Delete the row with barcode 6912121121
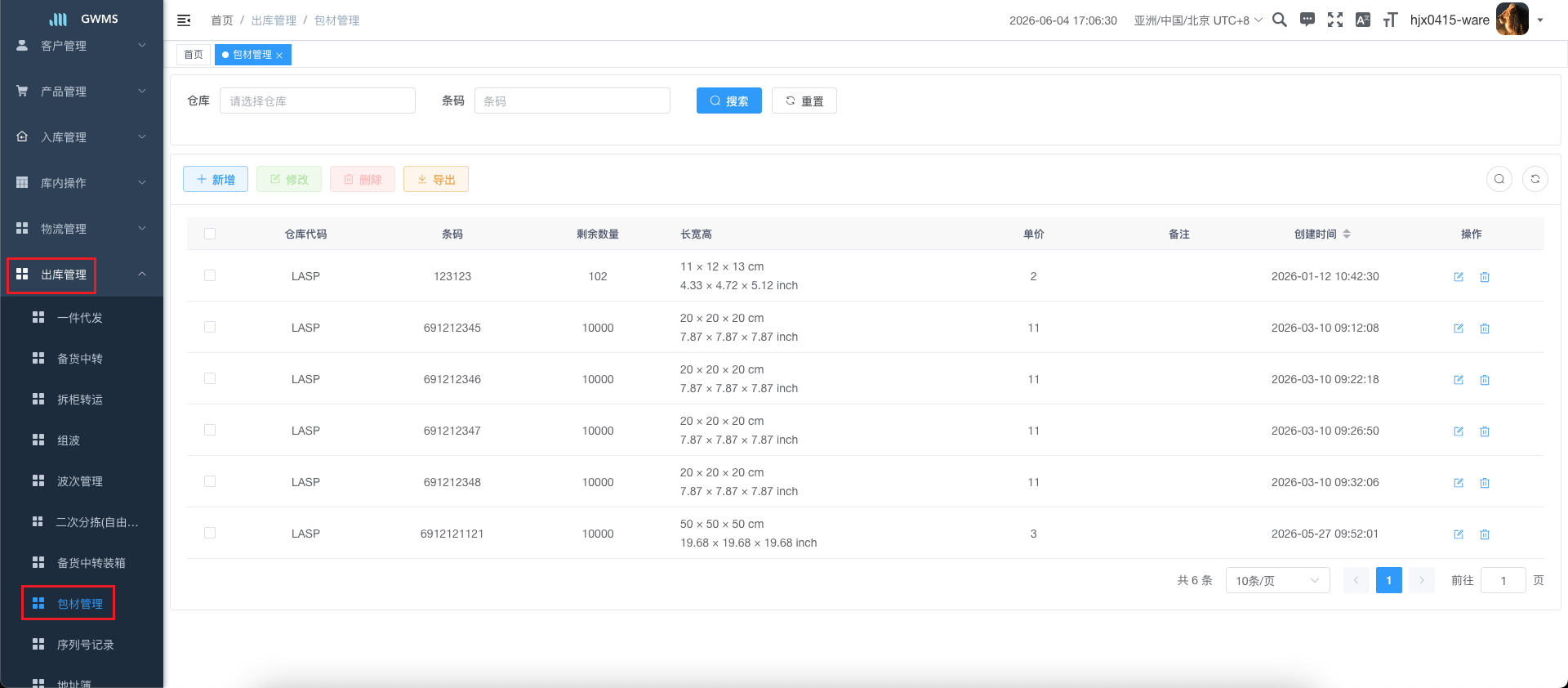The height and width of the screenshot is (688, 1568). coord(1485,534)
